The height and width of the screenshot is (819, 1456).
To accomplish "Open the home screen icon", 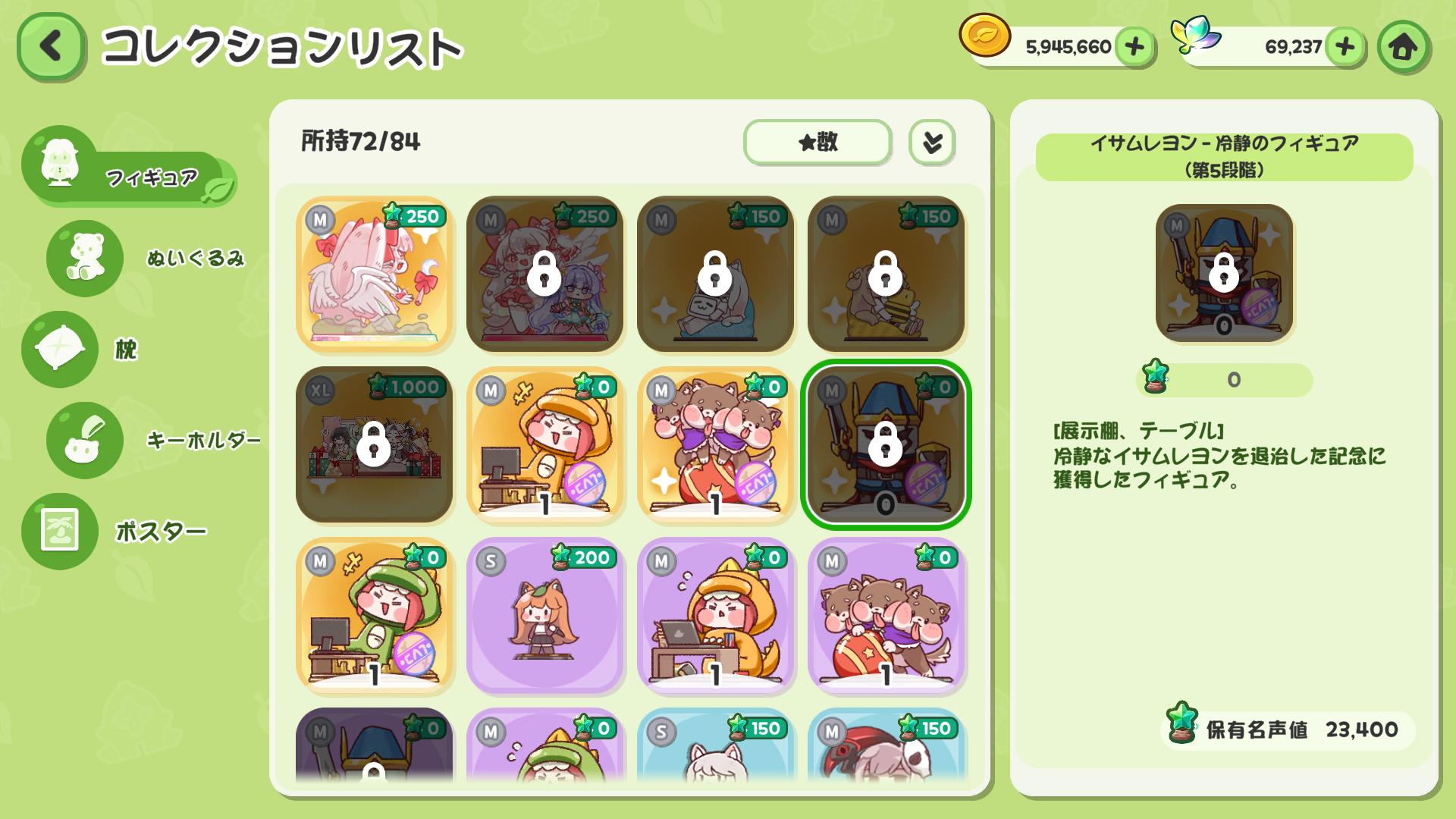I will 1404,47.
